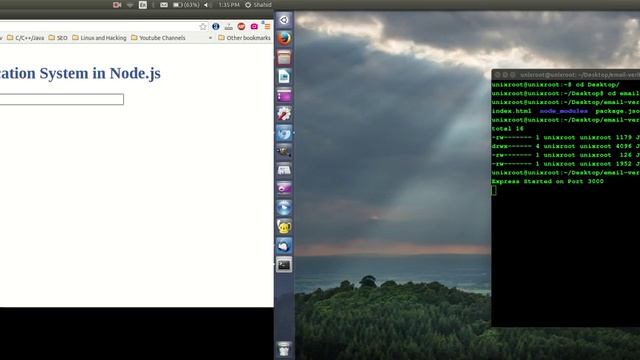Viewport: 640px width, 360px height.
Task: Open the Youtube Channels bookmarks folder
Action: coord(158,38)
